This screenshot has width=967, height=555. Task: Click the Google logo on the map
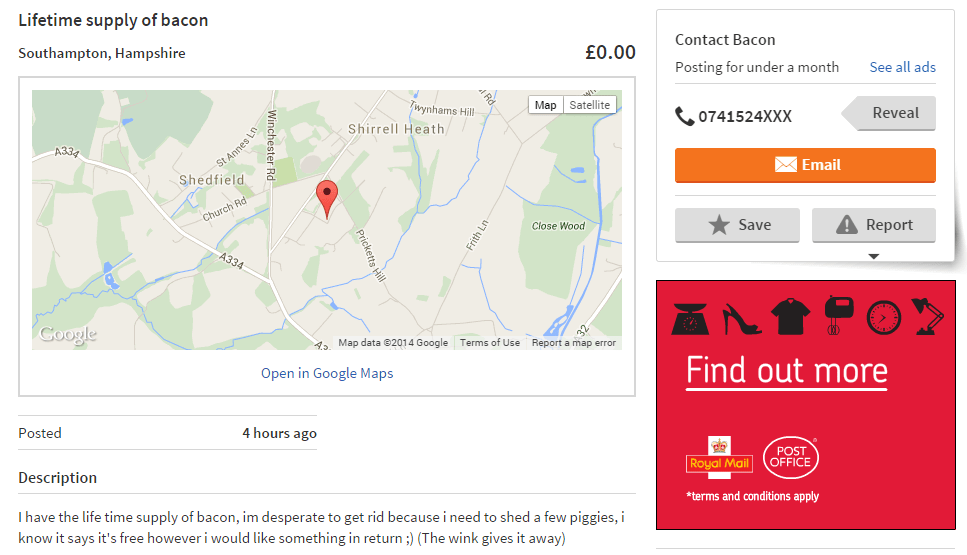[x=68, y=335]
